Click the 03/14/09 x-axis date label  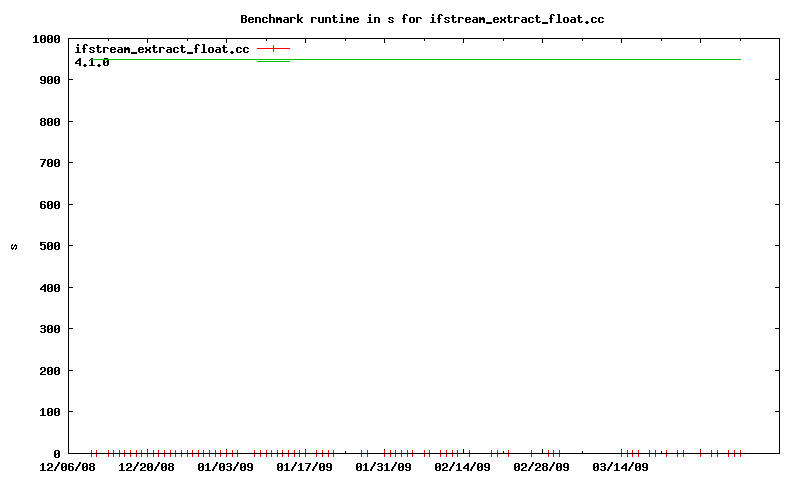(620, 467)
